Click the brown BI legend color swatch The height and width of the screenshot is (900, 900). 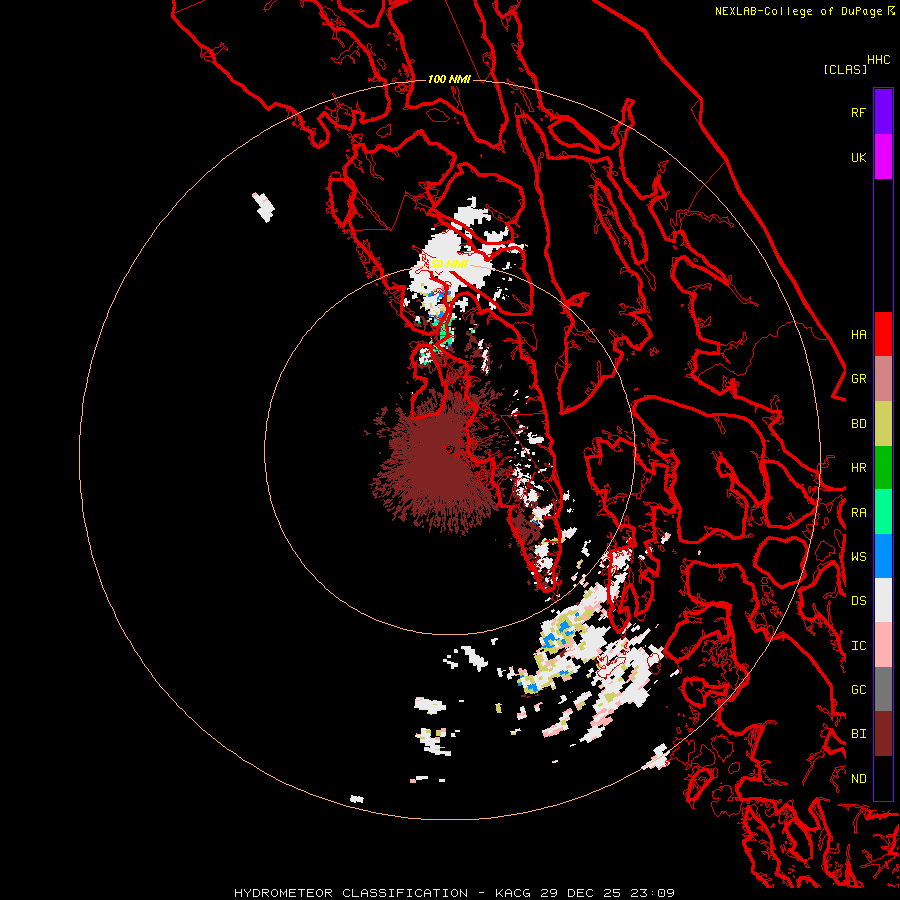pos(883,734)
